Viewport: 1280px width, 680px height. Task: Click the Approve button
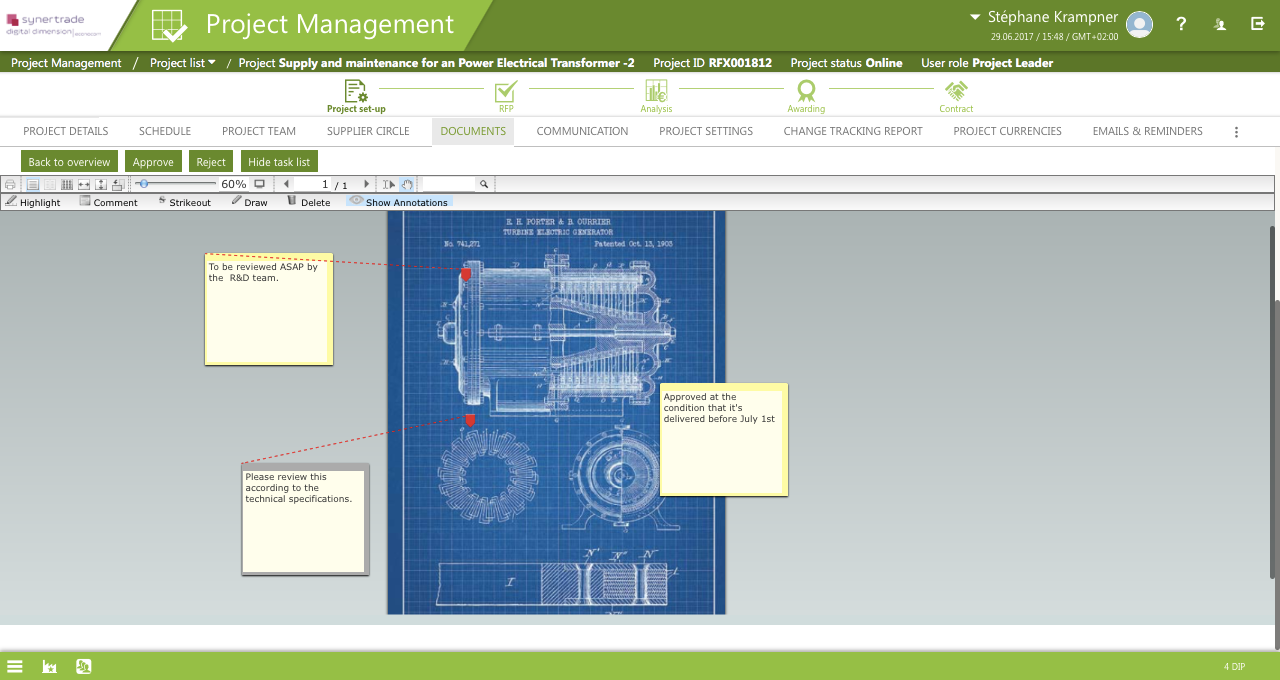pos(153,162)
